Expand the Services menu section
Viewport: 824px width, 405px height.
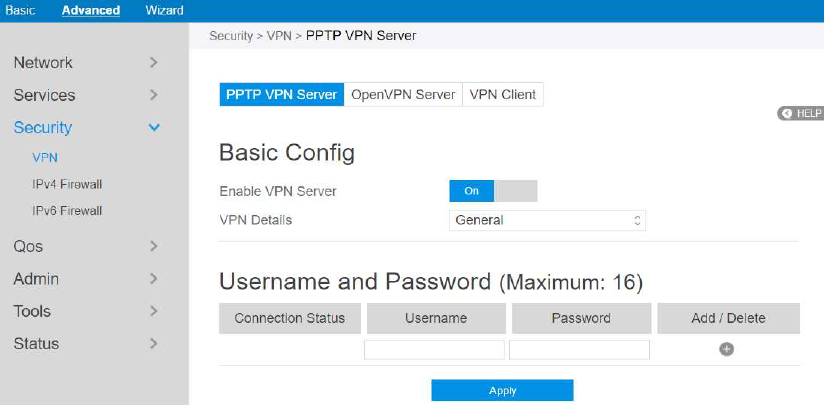point(85,95)
